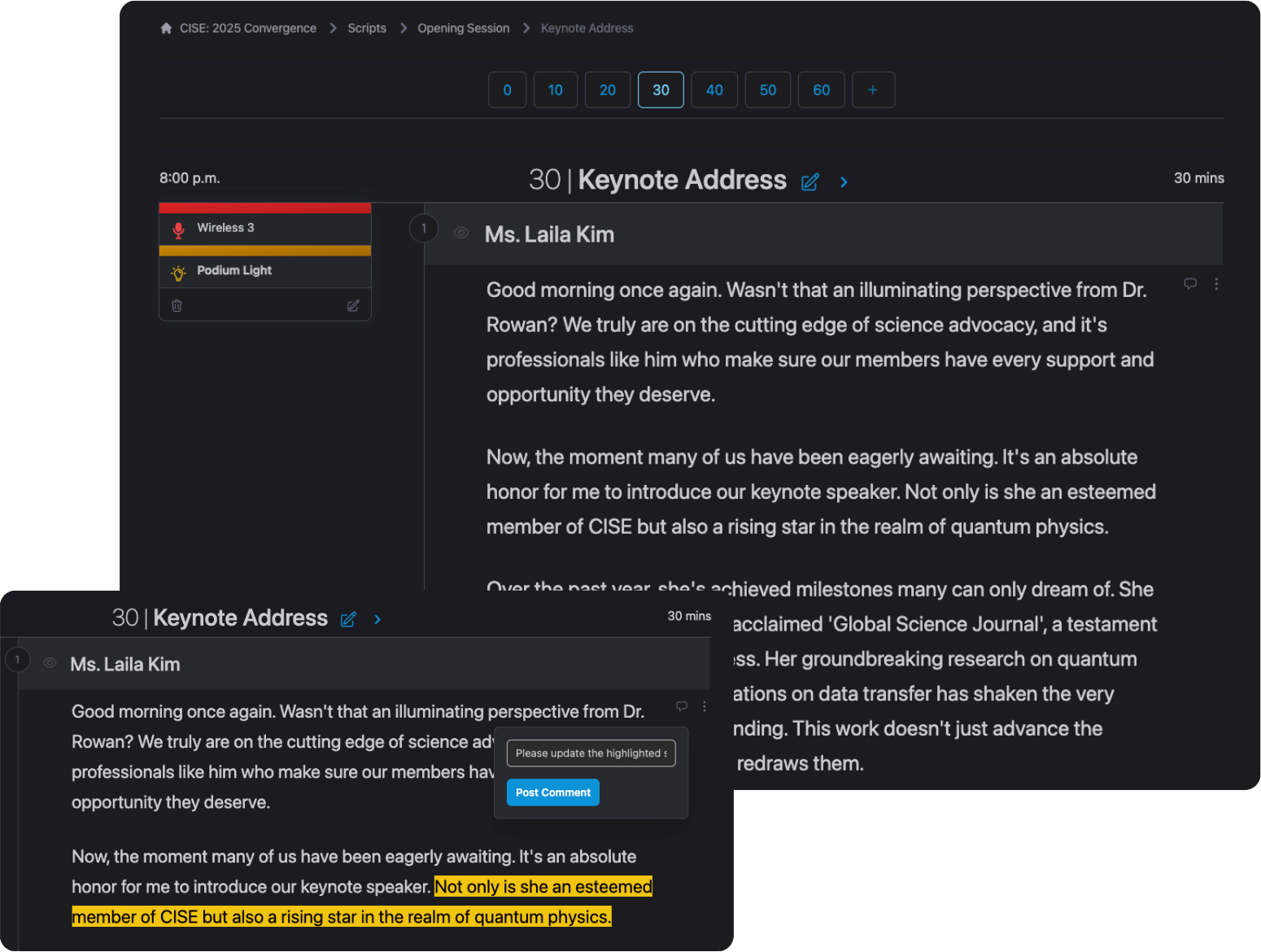
Task: Click the Keynote Address breadcrumb item
Action: click(587, 28)
